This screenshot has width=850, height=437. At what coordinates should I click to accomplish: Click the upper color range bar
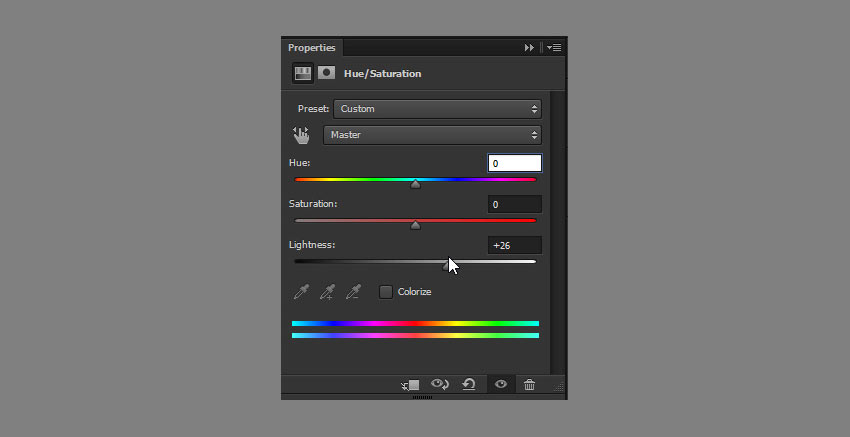point(415,324)
